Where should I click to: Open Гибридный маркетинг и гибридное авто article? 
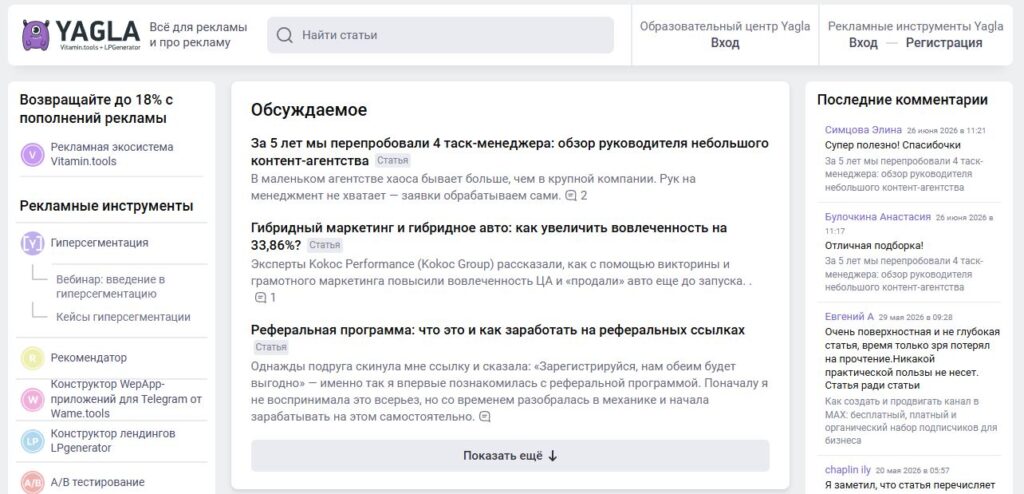488,237
